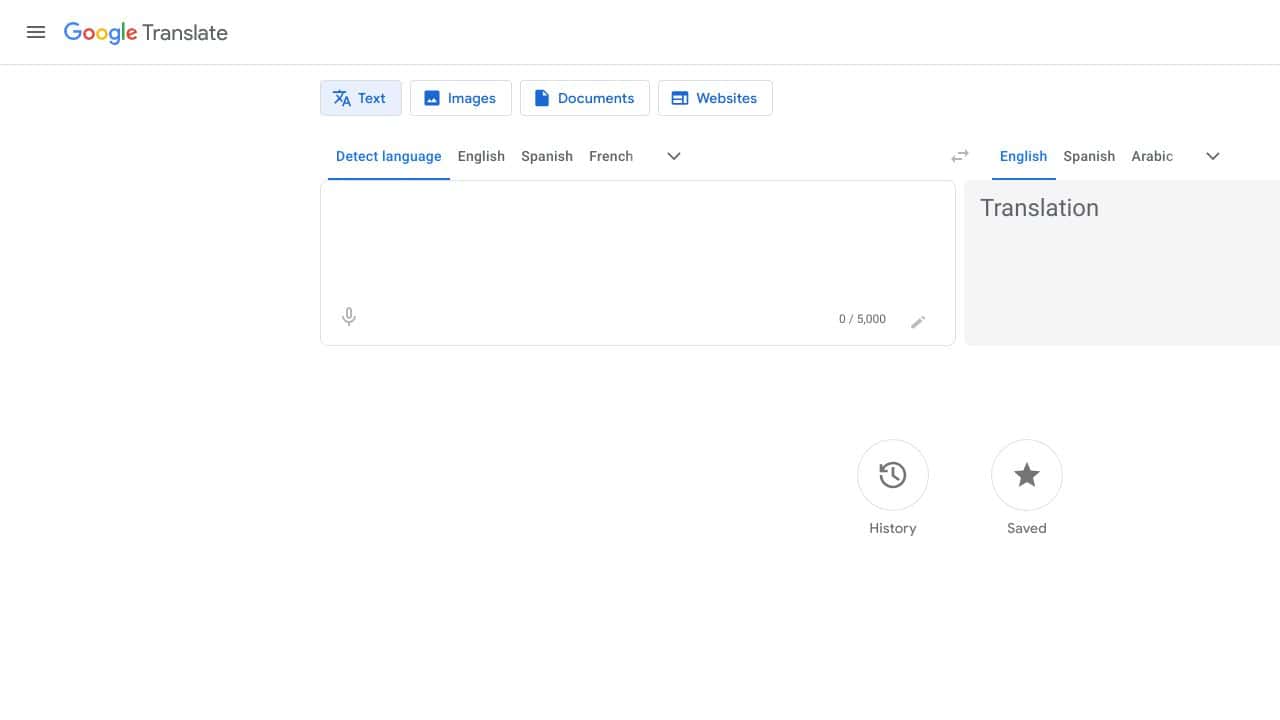Select Detect language source tab
Viewport: 1280px width, 720px height.
(389, 156)
